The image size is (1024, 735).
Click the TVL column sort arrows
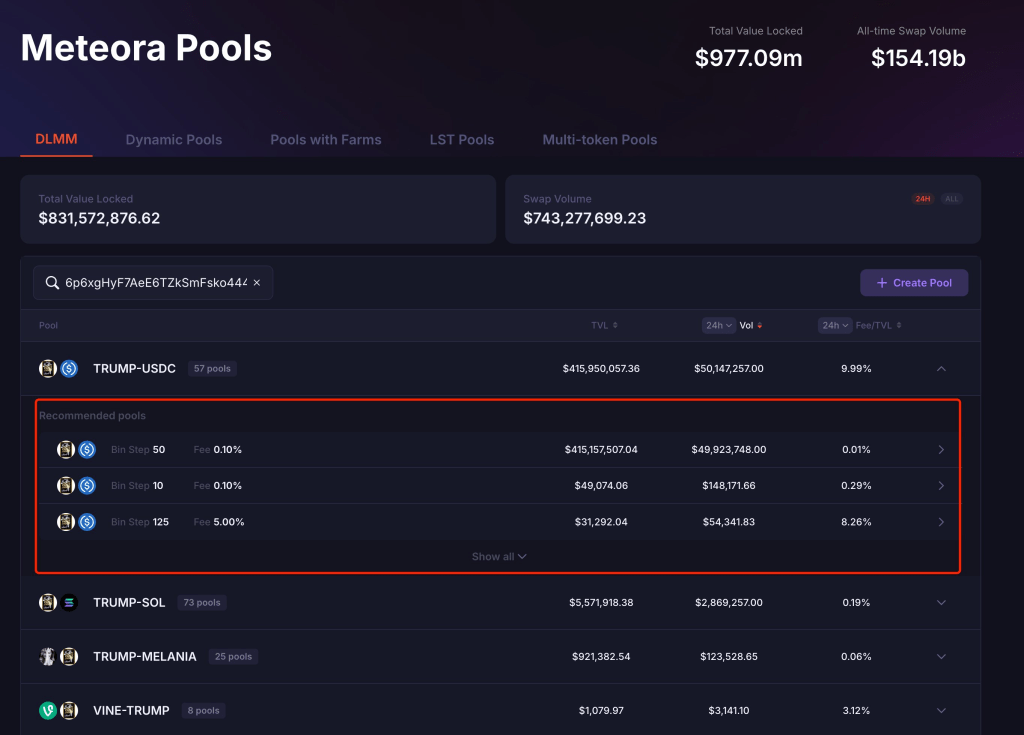(615, 325)
